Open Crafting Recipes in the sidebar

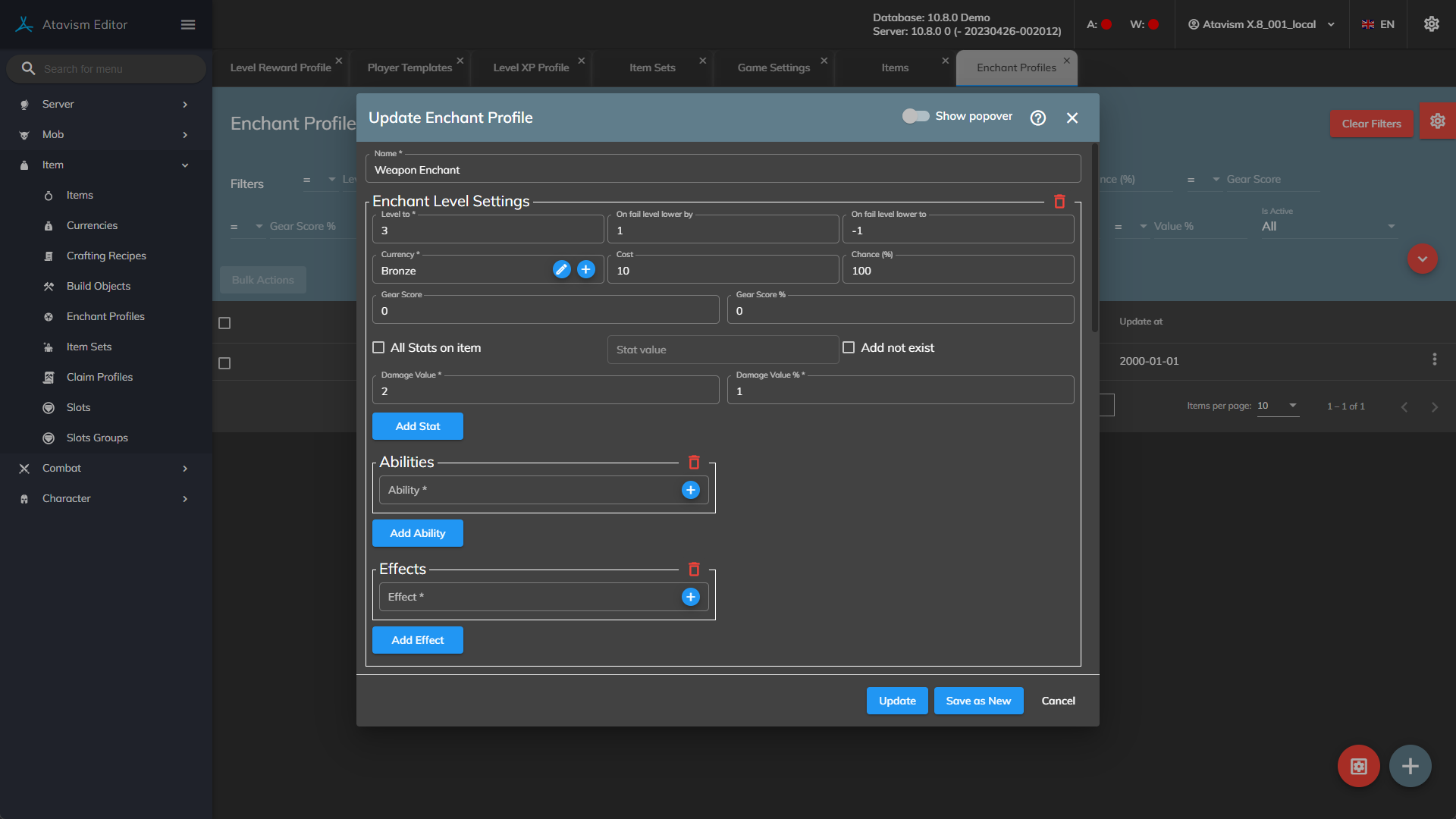(x=106, y=256)
